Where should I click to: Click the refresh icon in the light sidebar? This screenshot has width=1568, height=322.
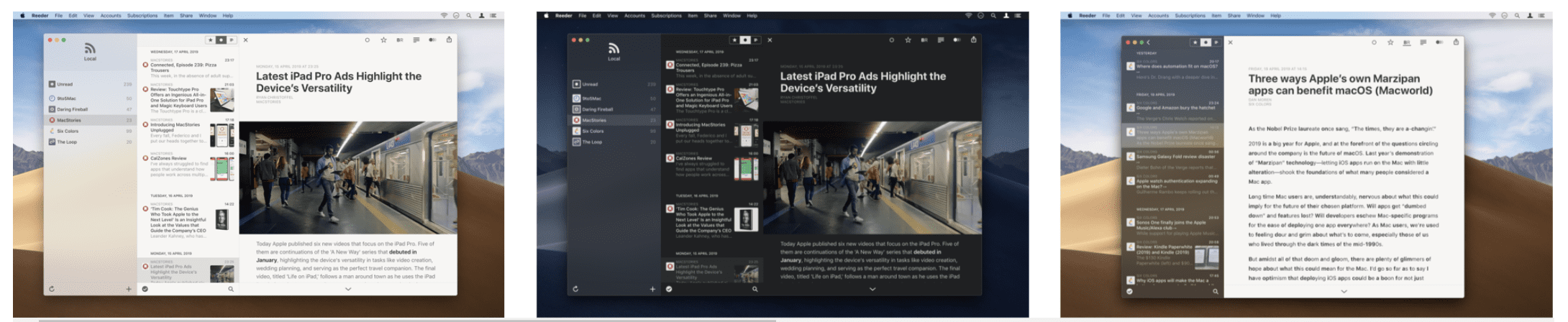[51, 289]
